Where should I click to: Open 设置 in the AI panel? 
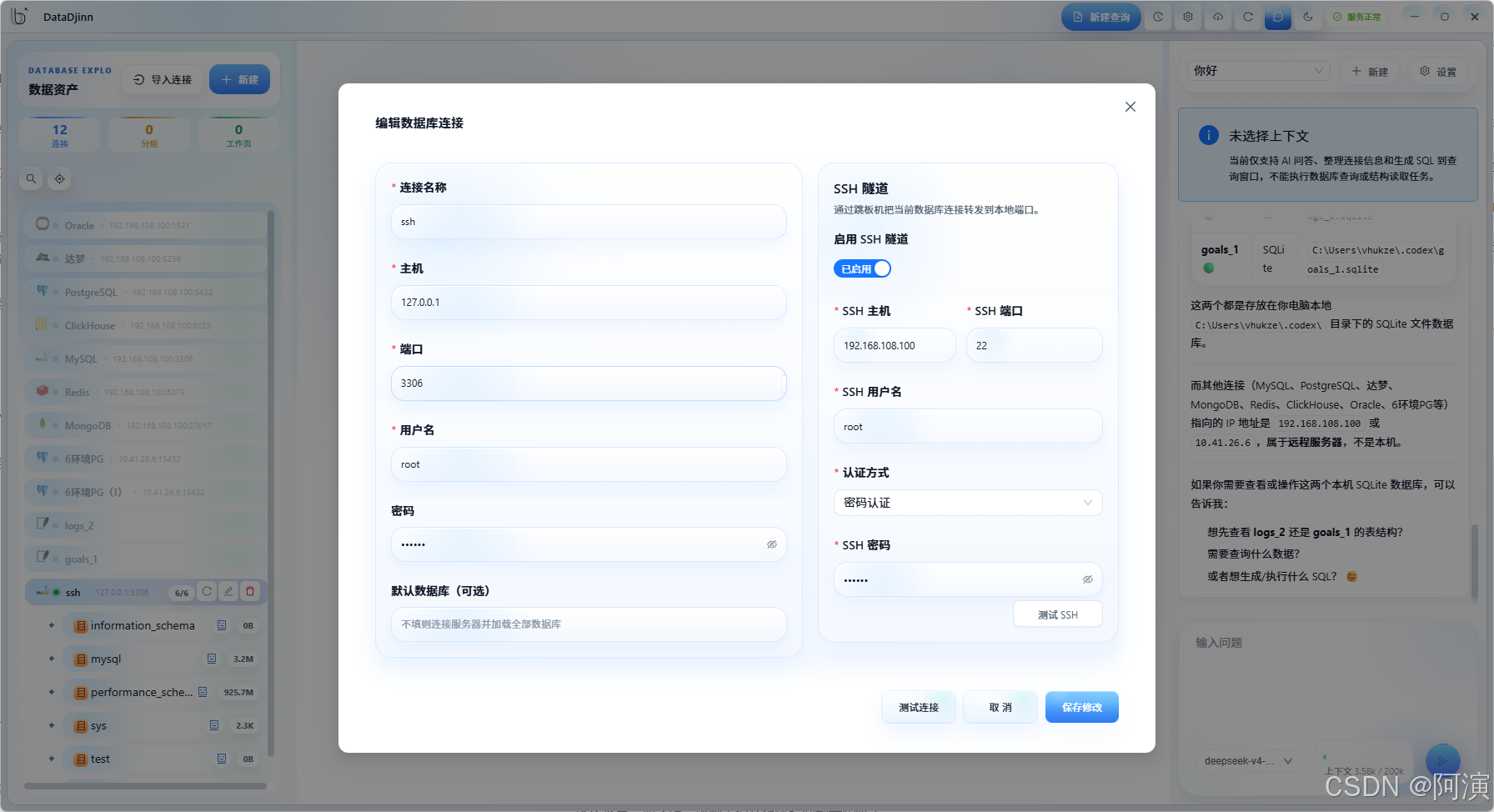(x=1438, y=72)
